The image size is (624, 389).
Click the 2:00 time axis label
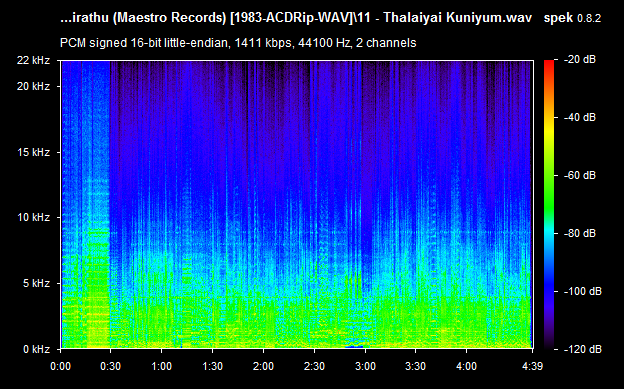(263, 366)
